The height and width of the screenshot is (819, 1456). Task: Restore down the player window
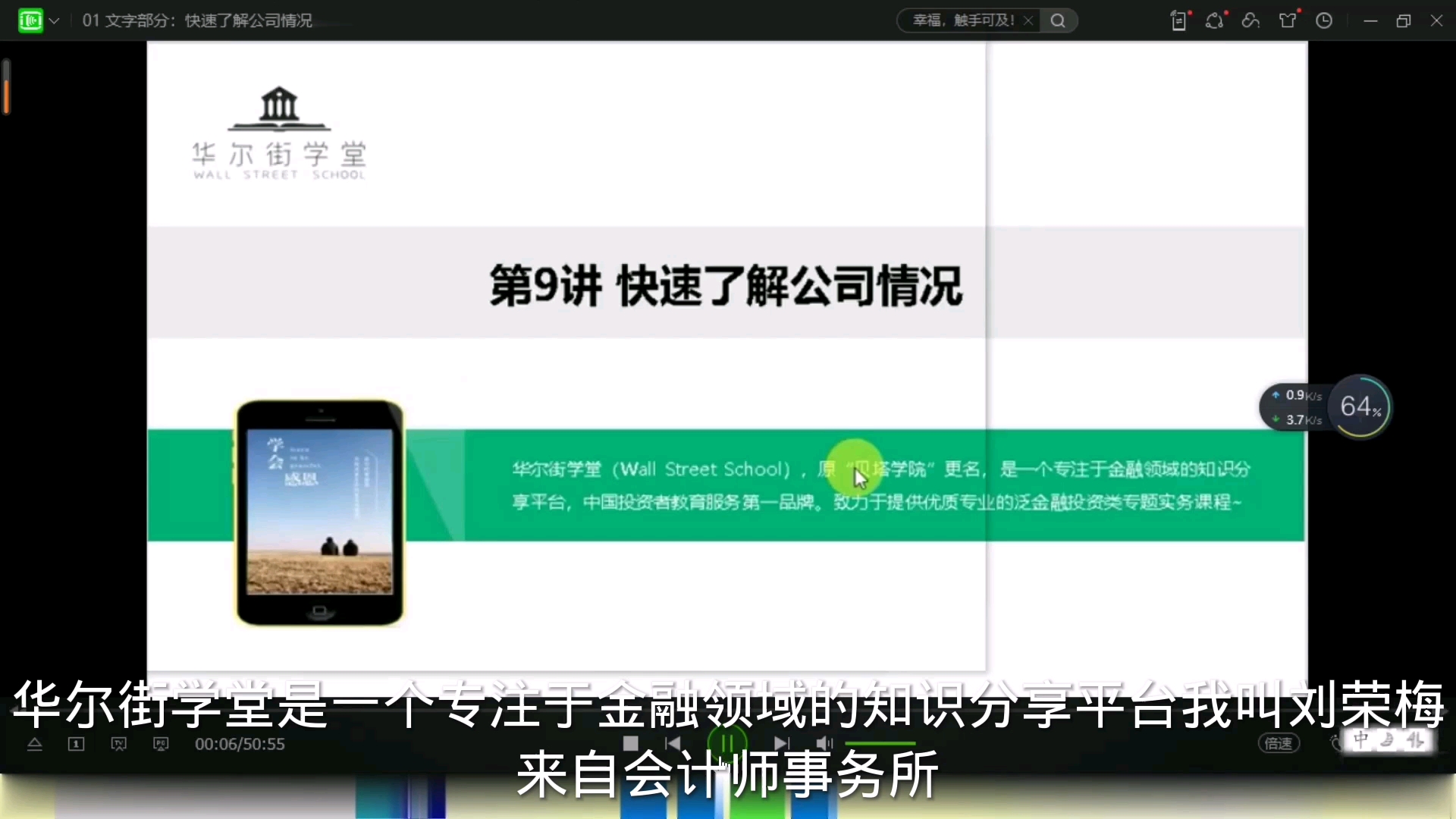[1404, 21]
